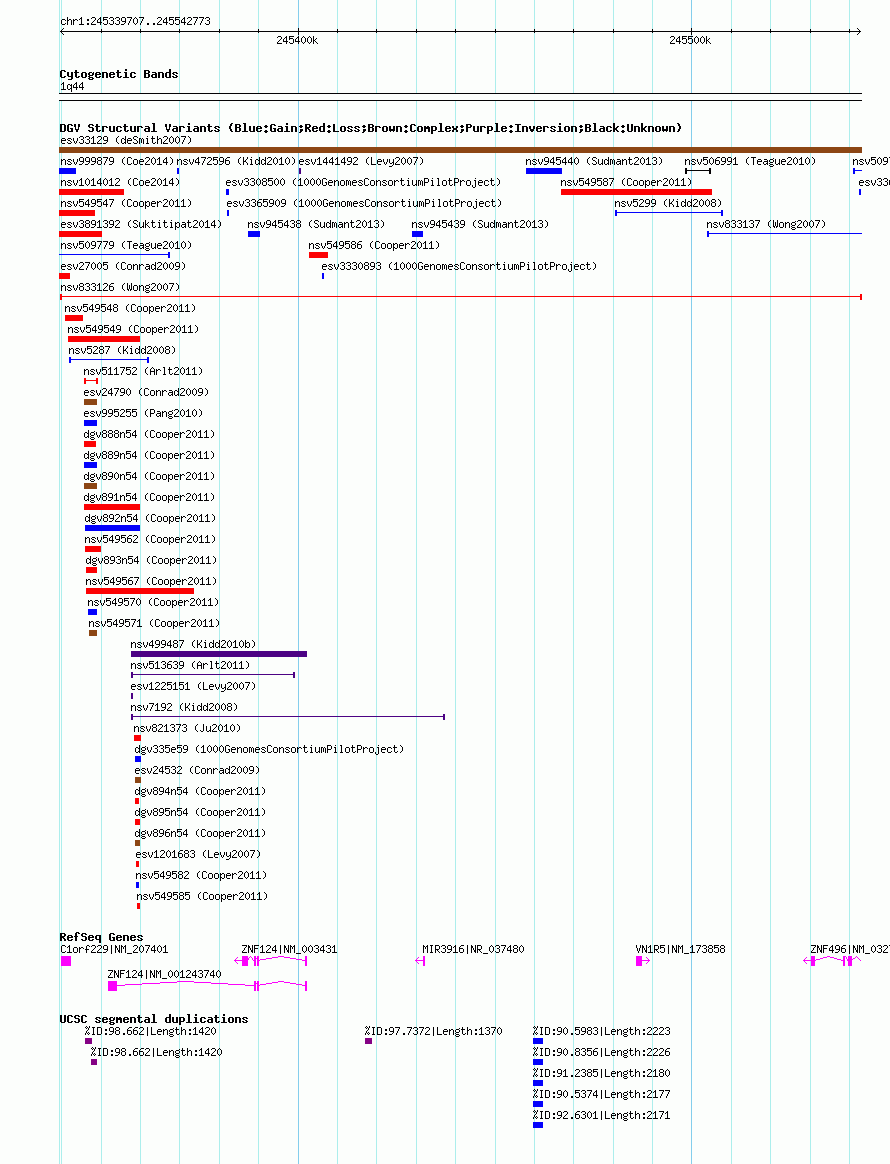Click the blue gain bar under nsv945440
Screen dimensions: 890x1164
click(543, 171)
